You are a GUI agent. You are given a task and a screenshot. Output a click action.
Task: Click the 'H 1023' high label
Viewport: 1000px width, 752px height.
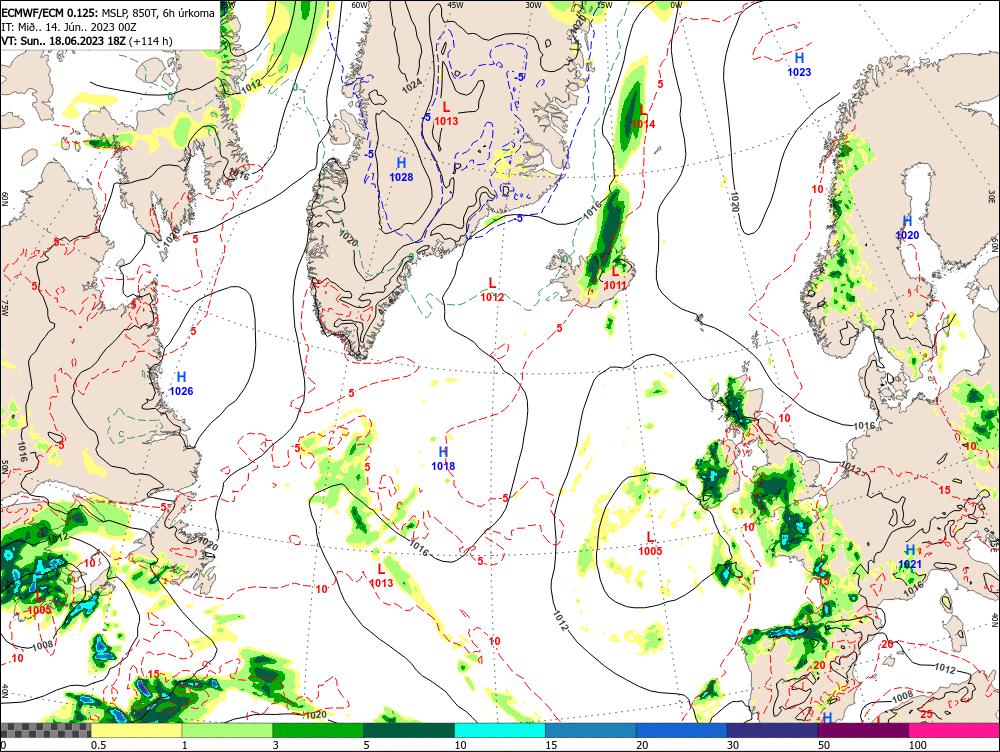799,64
